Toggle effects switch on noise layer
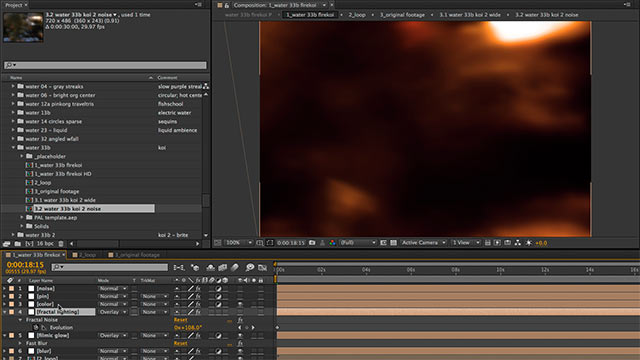 tap(198, 289)
